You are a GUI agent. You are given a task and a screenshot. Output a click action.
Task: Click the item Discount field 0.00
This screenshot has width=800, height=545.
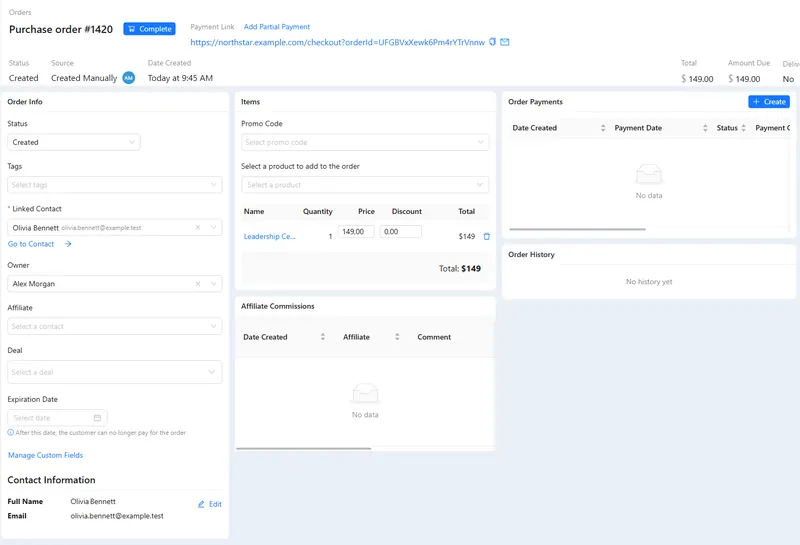point(401,232)
